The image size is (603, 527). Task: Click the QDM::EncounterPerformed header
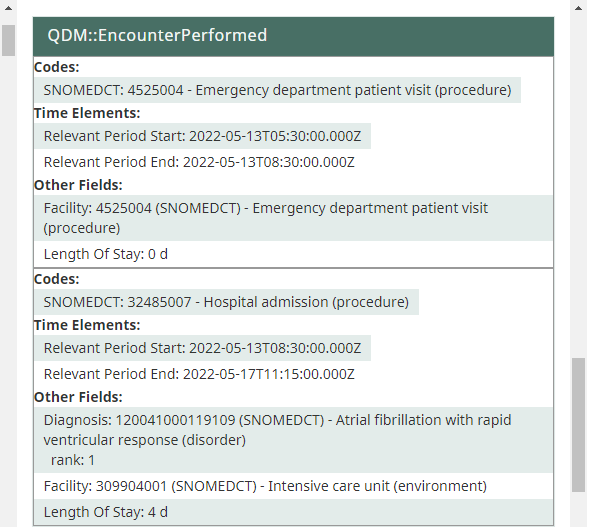point(293,37)
